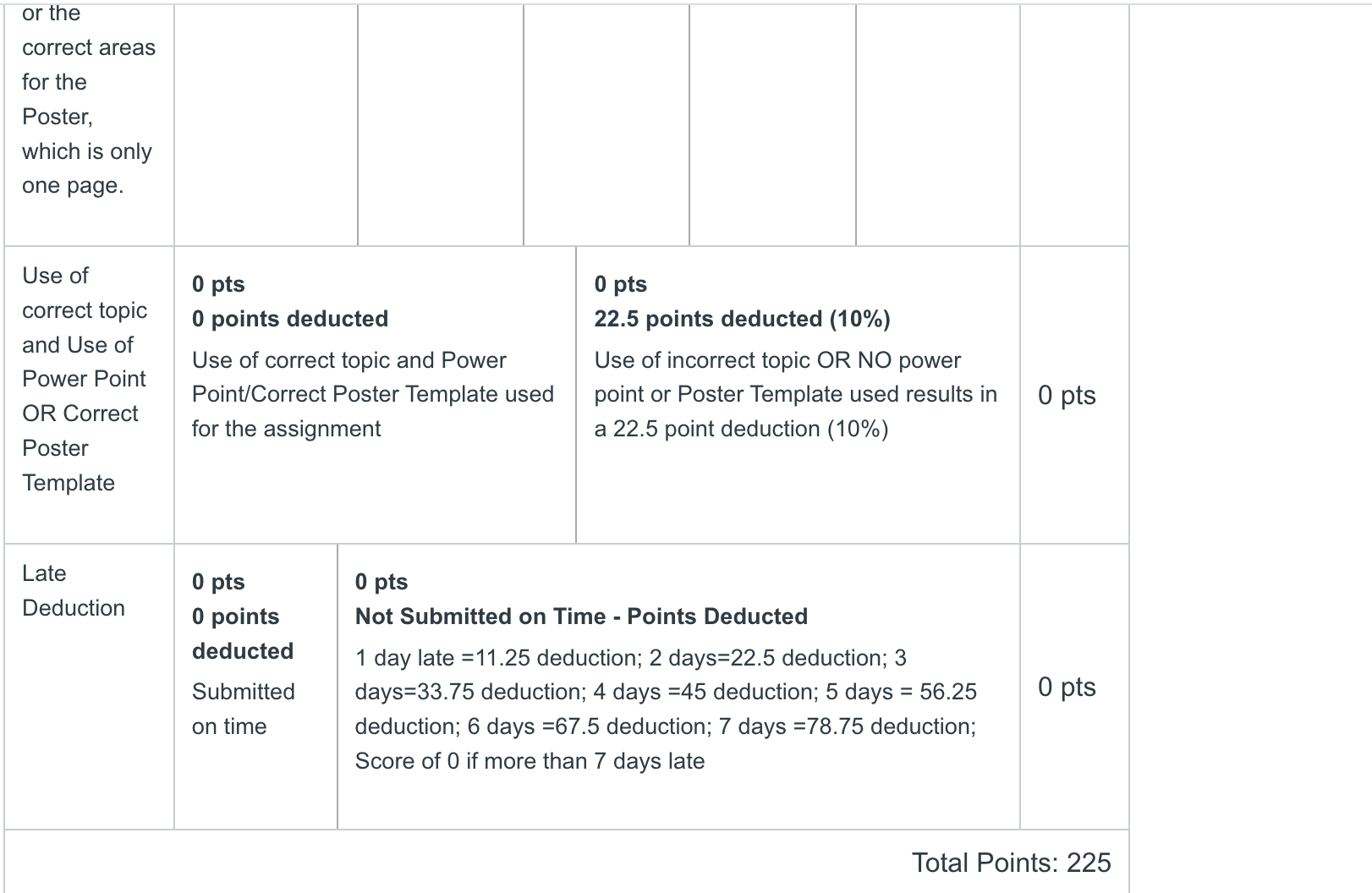
Task: Click the 'Use of correct topic' criterion description
Action: 85,379
